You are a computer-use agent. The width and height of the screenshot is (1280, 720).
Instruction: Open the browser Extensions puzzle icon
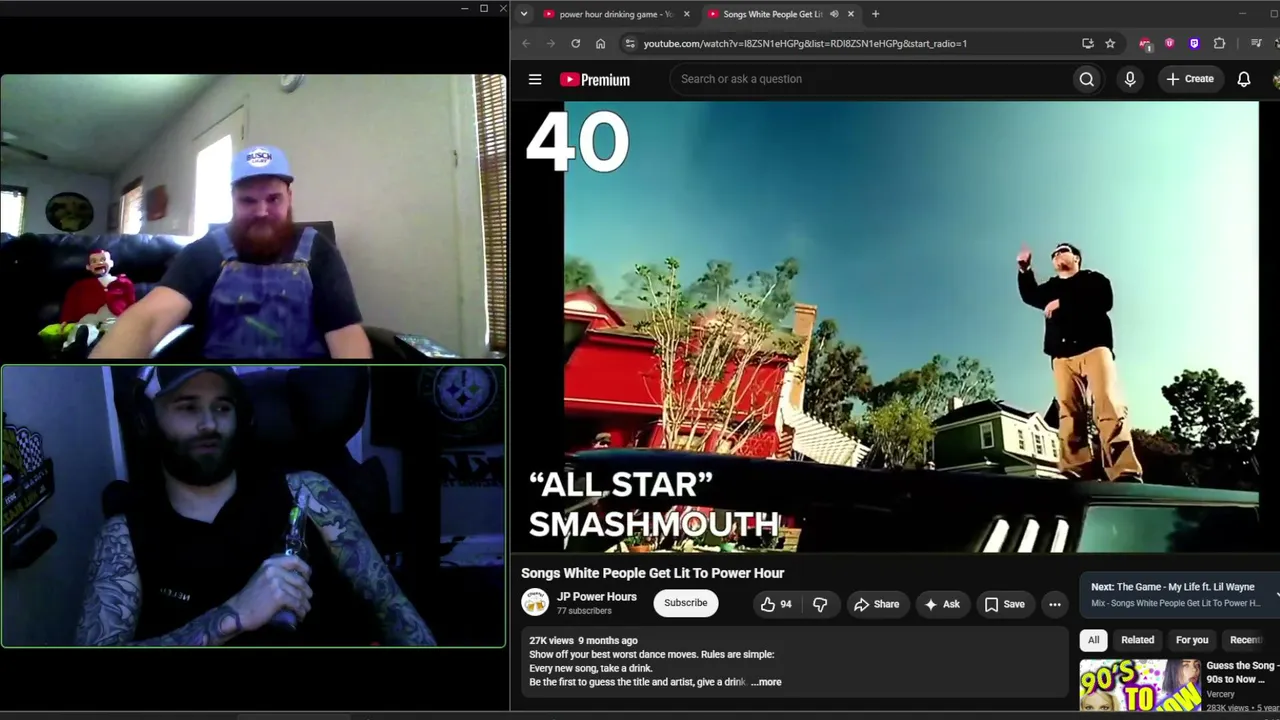pos(1219,43)
